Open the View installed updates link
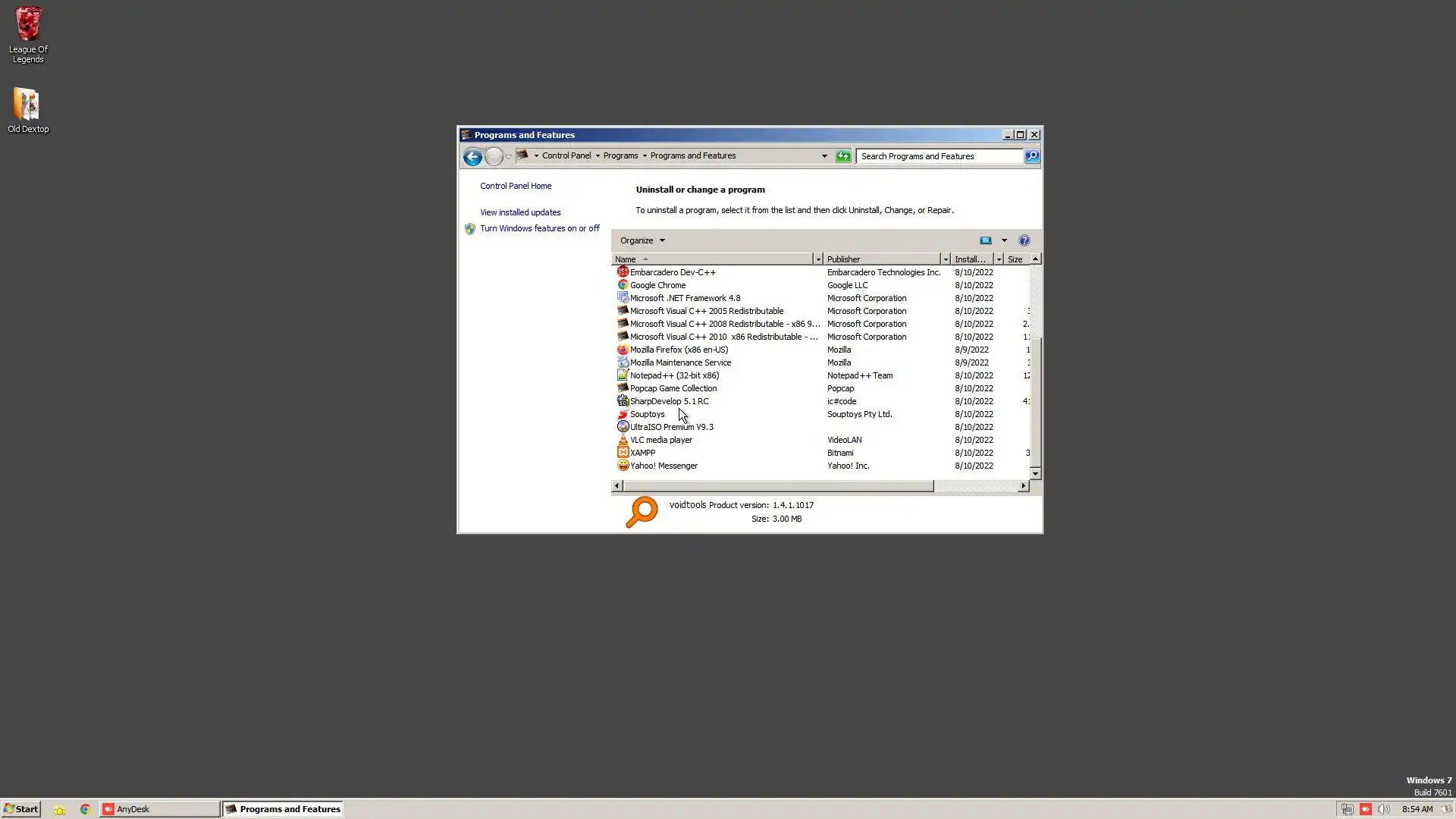The width and height of the screenshot is (1456, 819). 520,212
